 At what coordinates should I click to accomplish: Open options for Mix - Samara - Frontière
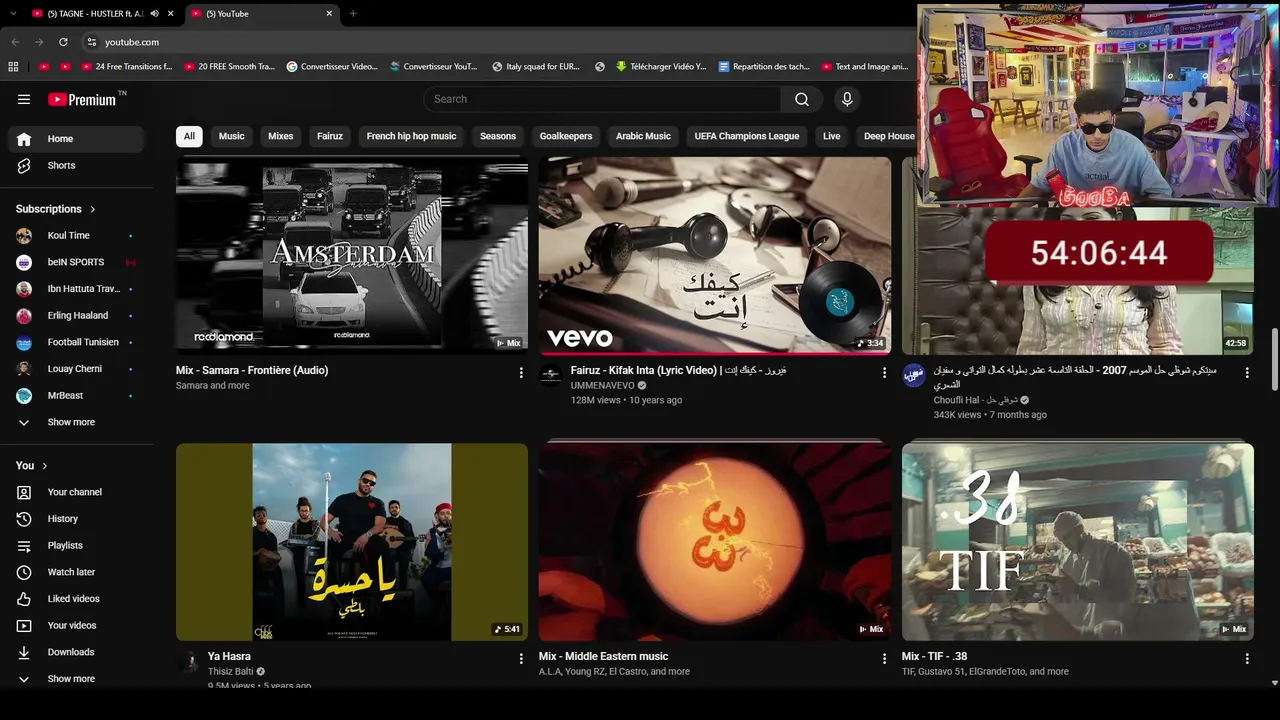(x=521, y=372)
